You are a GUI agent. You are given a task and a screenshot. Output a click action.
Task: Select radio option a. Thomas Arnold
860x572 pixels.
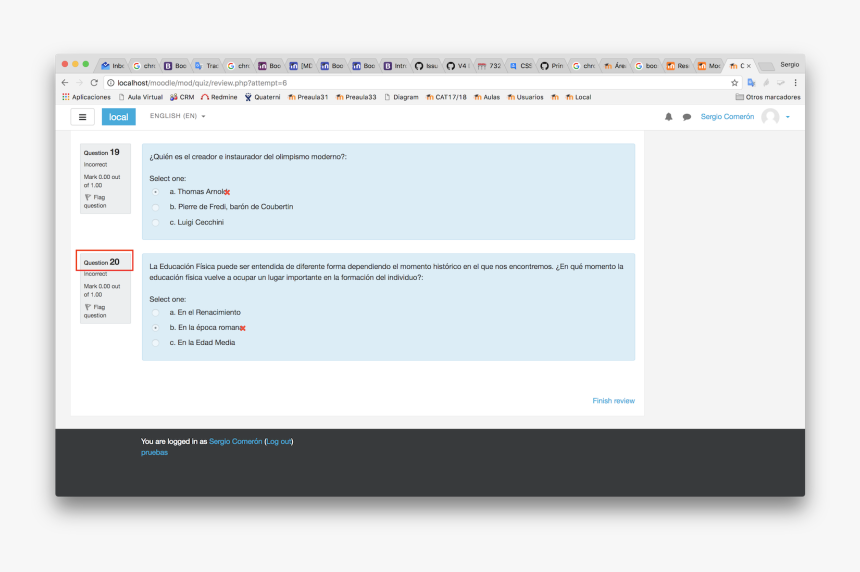(x=156, y=192)
